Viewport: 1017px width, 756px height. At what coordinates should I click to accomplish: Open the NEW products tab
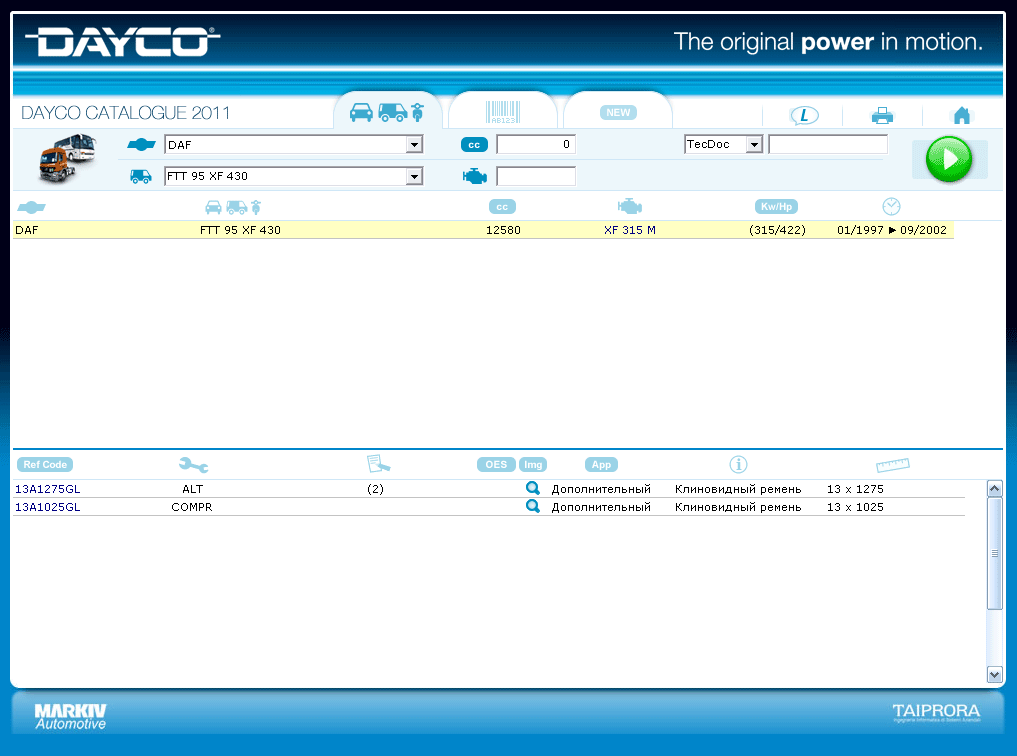coord(618,112)
